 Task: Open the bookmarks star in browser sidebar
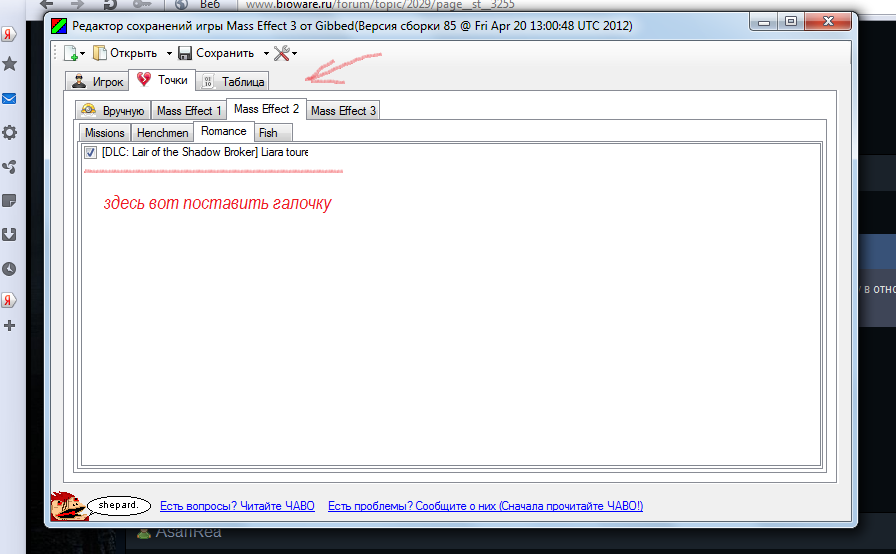pyautogui.click(x=9, y=63)
